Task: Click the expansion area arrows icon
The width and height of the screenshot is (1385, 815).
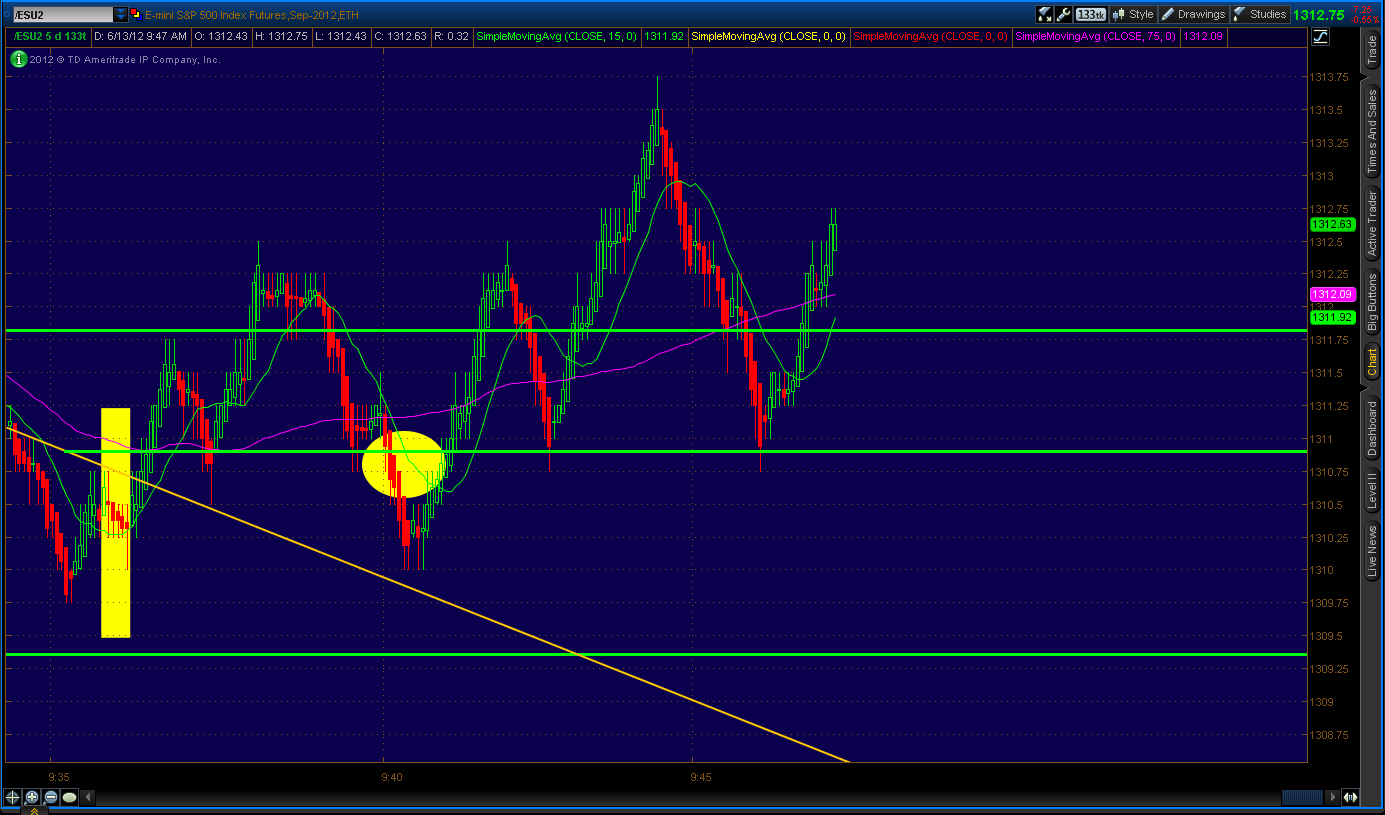Action: point(1350,797)
